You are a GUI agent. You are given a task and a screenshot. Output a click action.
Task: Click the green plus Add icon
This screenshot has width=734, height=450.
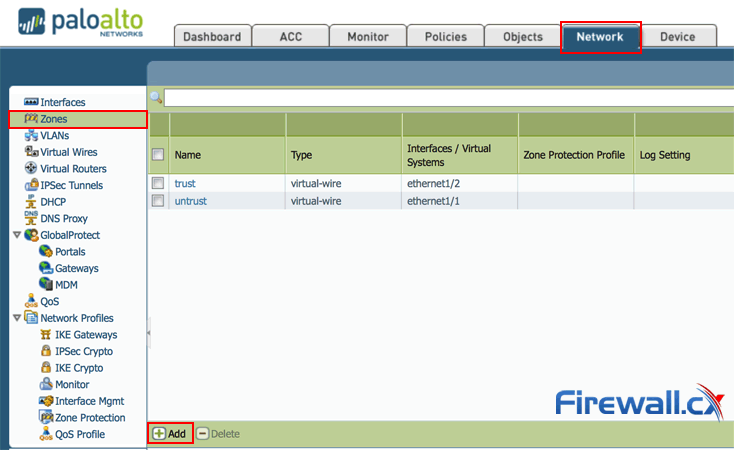click(159, 434)
